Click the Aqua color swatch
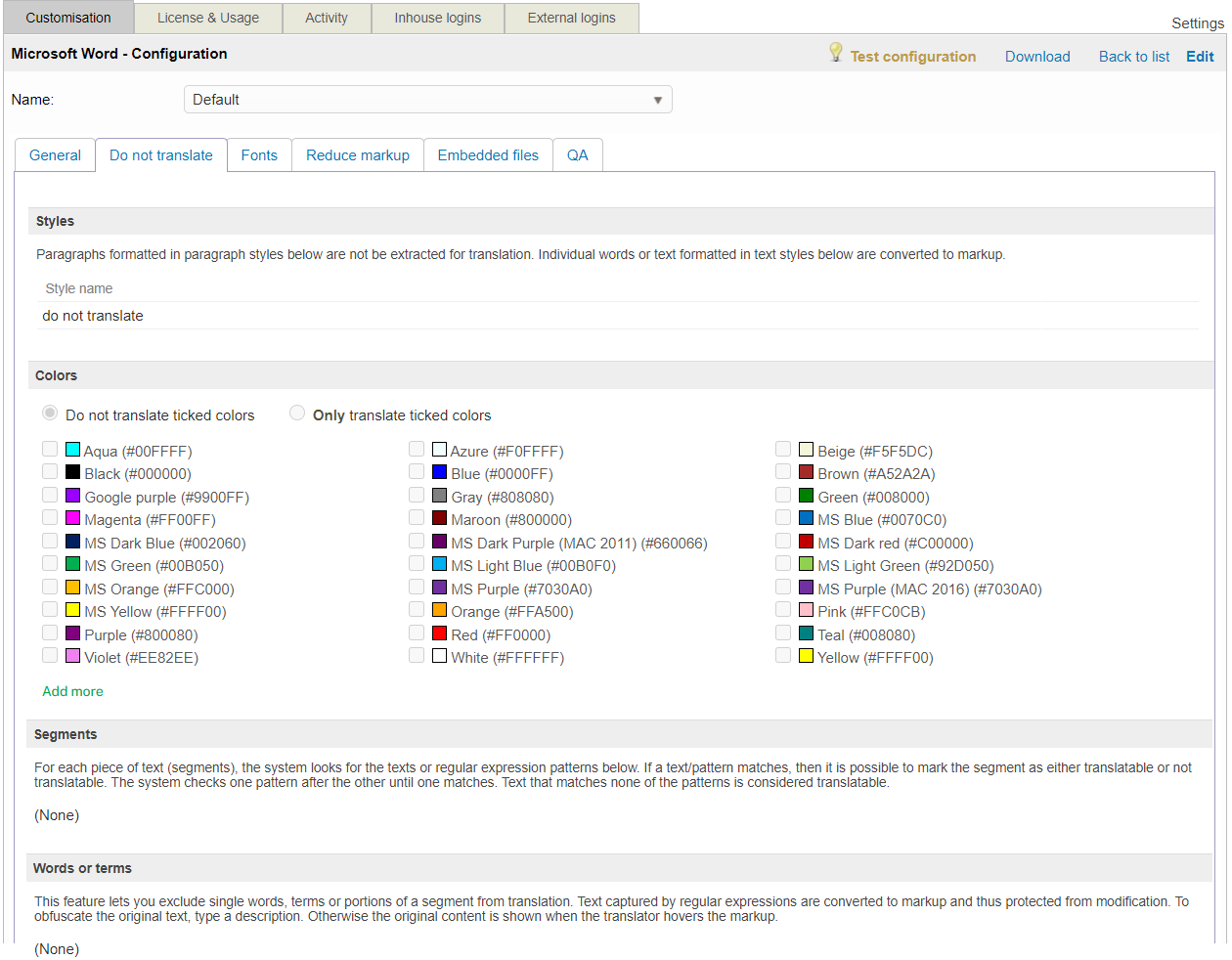This screenshot has height=960, width=1232. [x=72, y=450]
